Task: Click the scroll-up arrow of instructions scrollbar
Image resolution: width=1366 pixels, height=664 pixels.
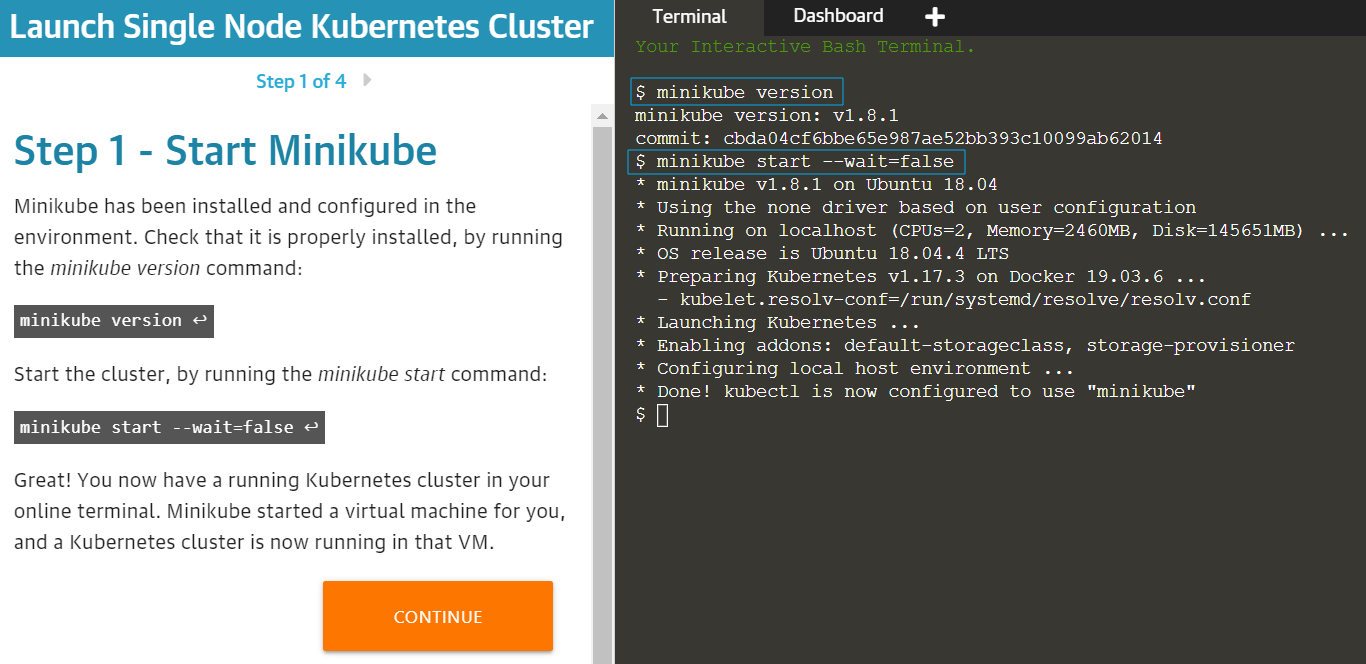Action: pos(602,118)
